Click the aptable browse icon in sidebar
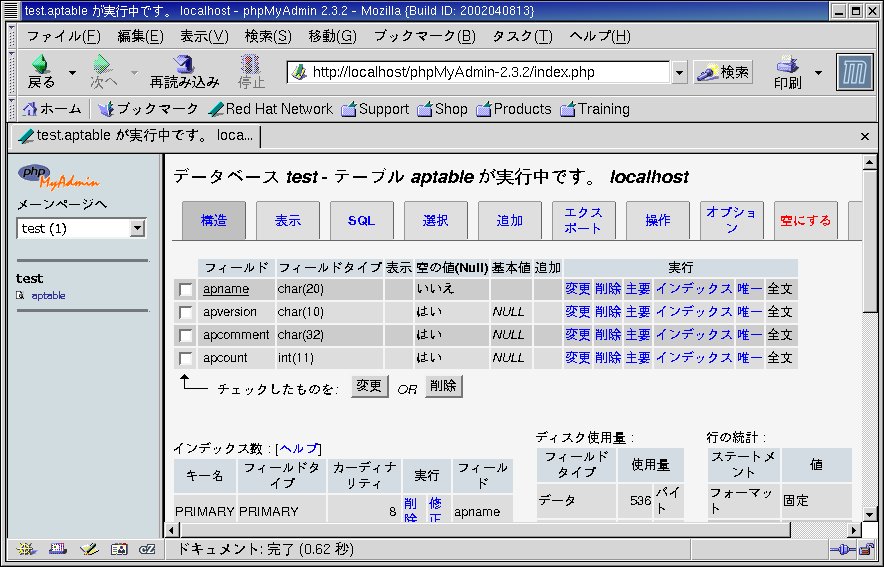The image size is (884, 567). 20,295
